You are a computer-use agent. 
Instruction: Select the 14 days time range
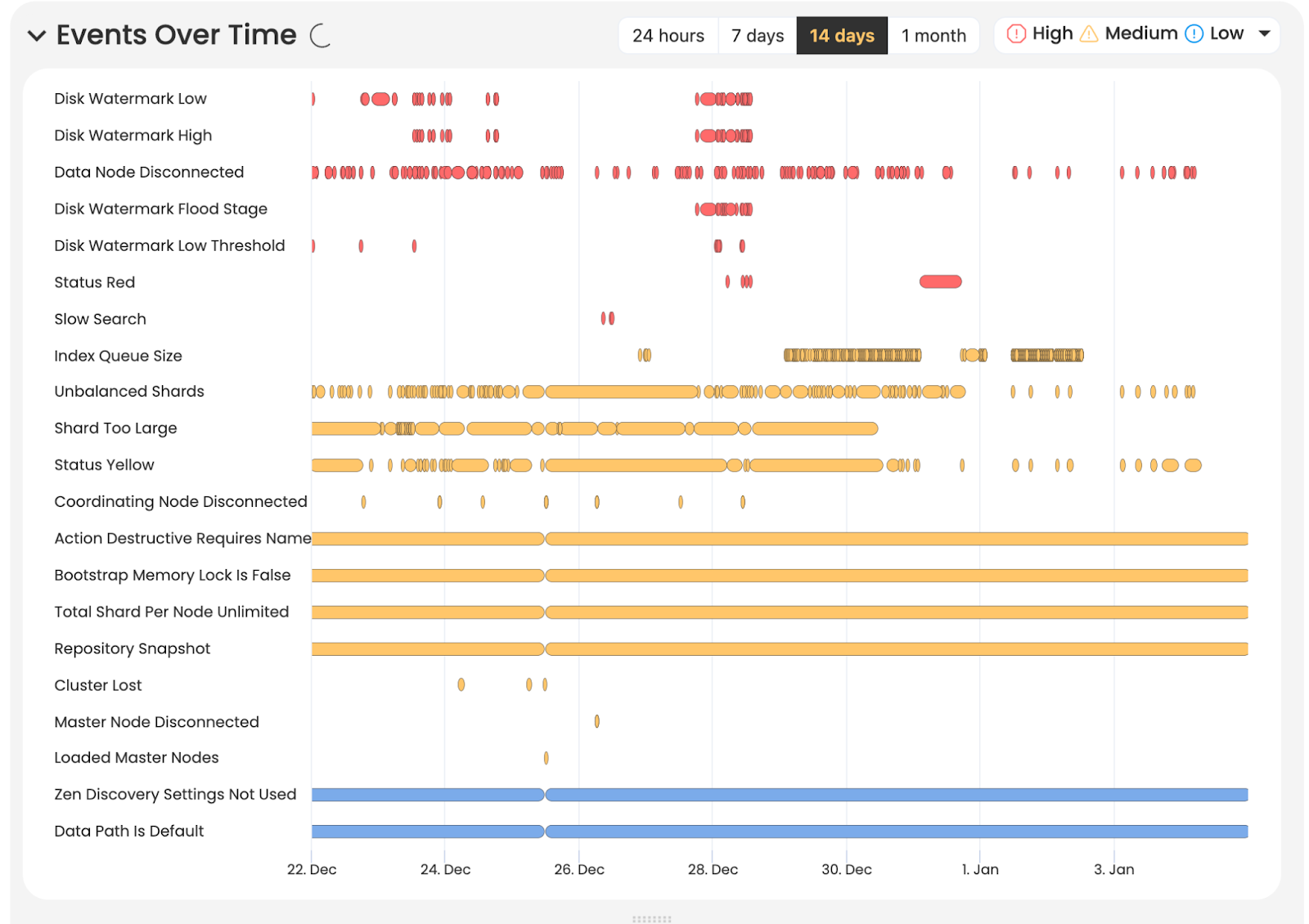[x=842, y=35]
